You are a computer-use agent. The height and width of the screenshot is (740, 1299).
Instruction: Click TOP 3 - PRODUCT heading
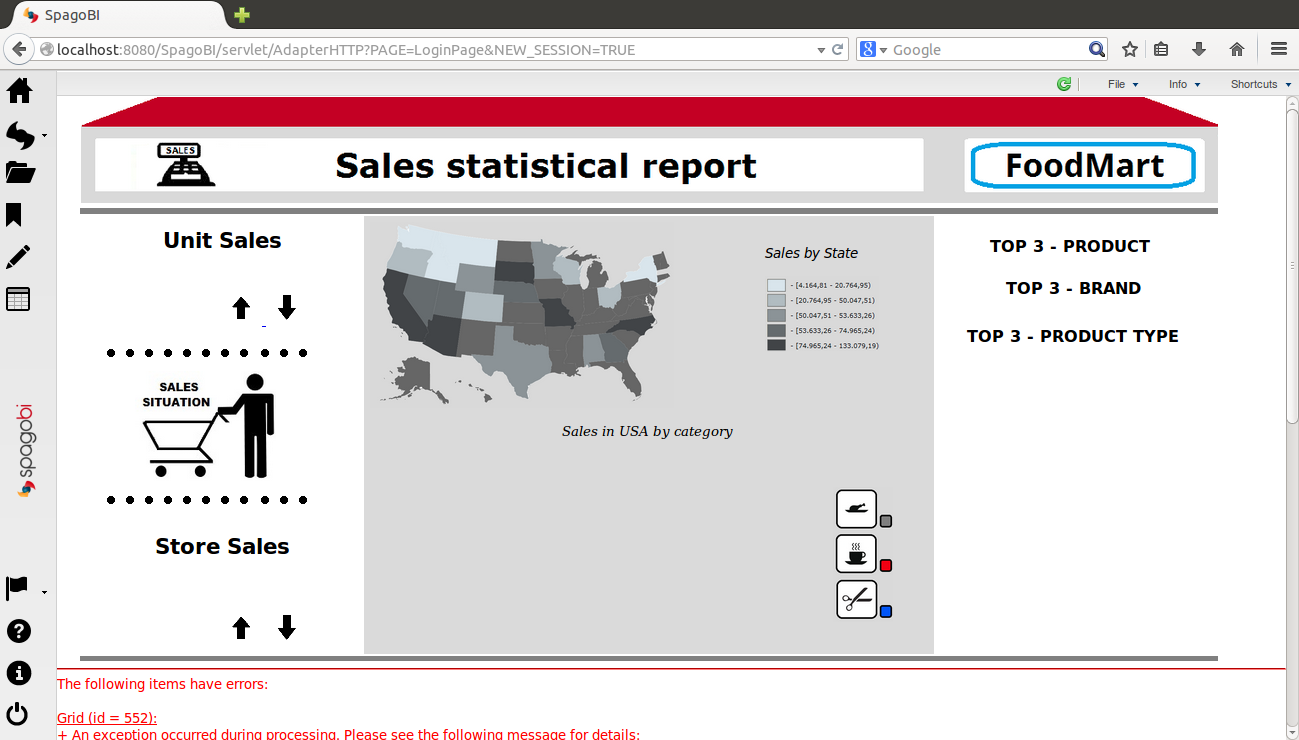tap(1070, 246)
